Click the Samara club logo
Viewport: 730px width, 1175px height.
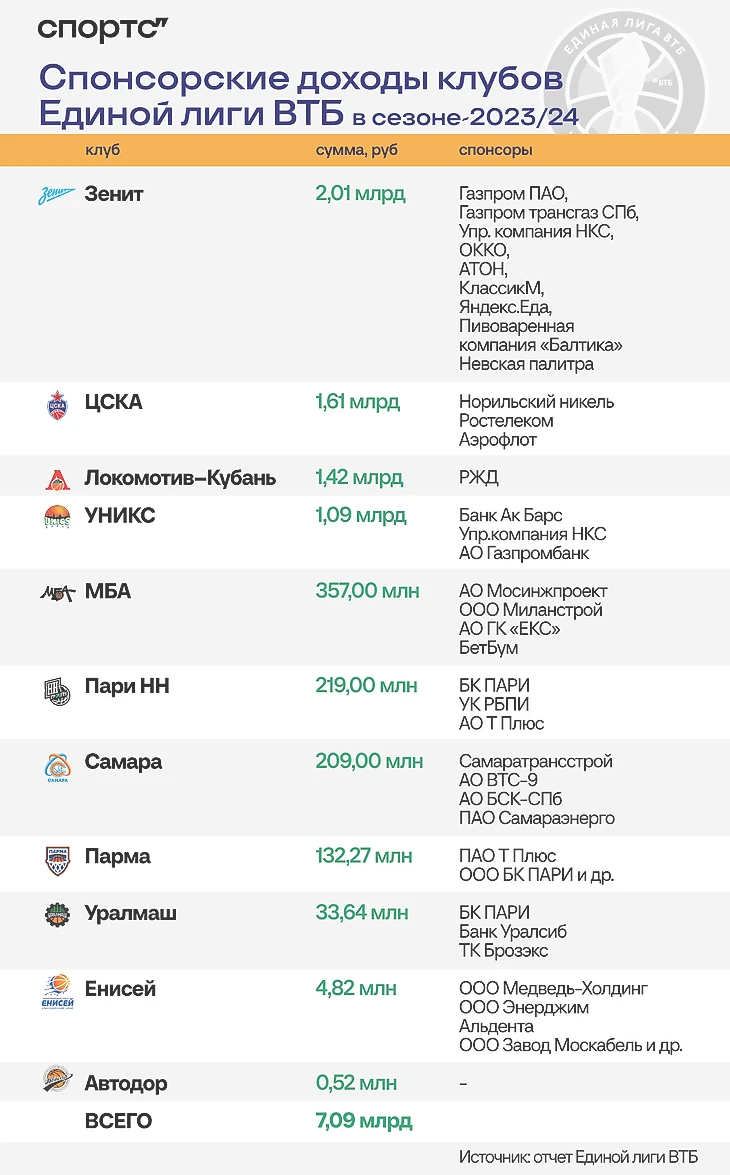(58, 767)
